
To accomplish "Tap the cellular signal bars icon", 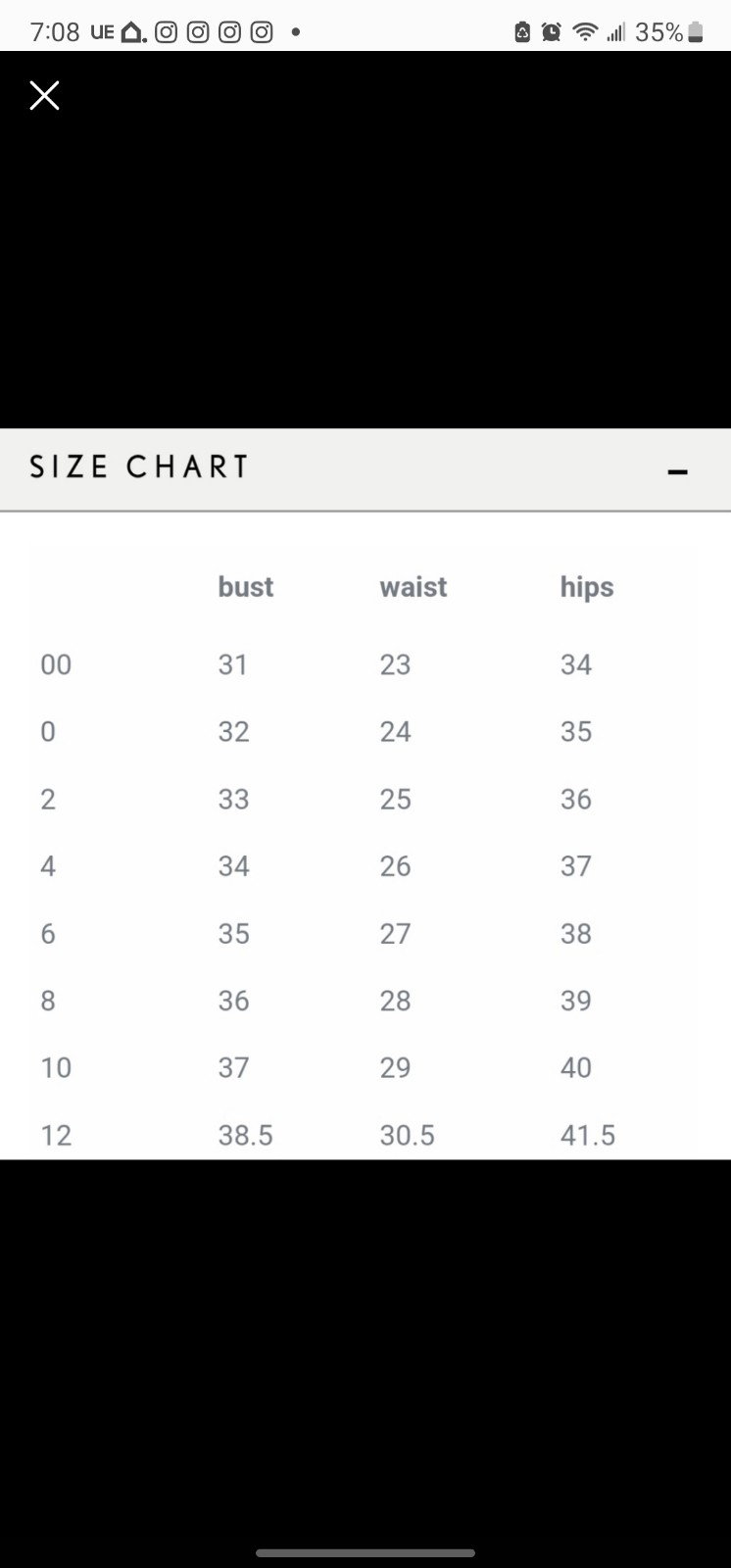I will click(x=615, y=33).
